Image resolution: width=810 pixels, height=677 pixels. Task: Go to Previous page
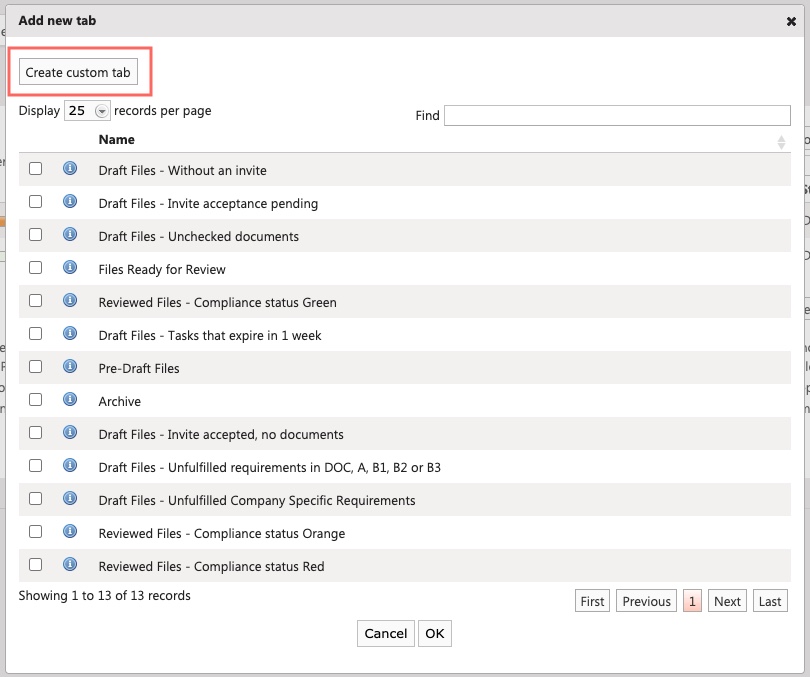tap(646, 601)
